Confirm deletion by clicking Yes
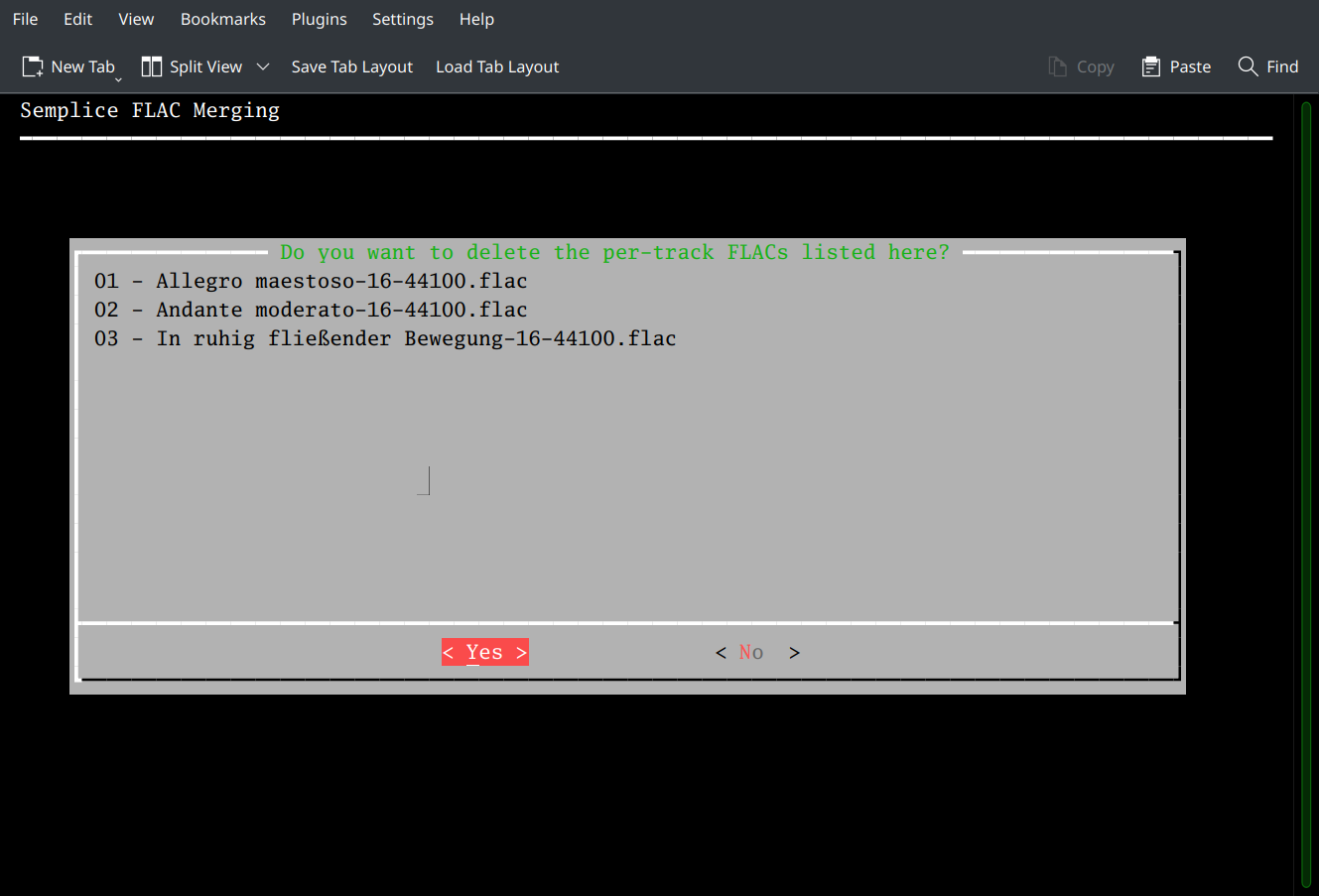This screenshot has height=896, width=1319. point(484,652)
